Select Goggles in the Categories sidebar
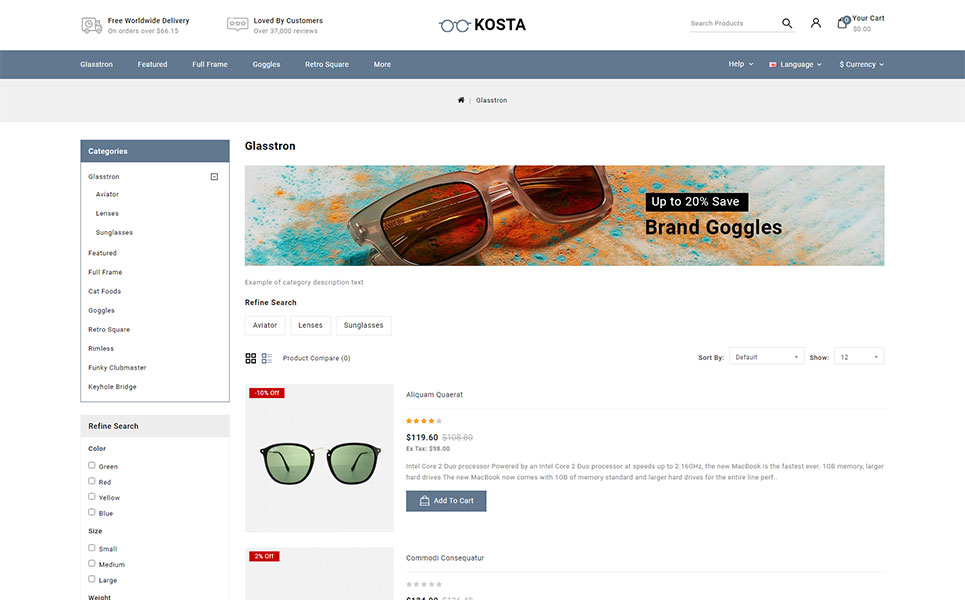 102,310
